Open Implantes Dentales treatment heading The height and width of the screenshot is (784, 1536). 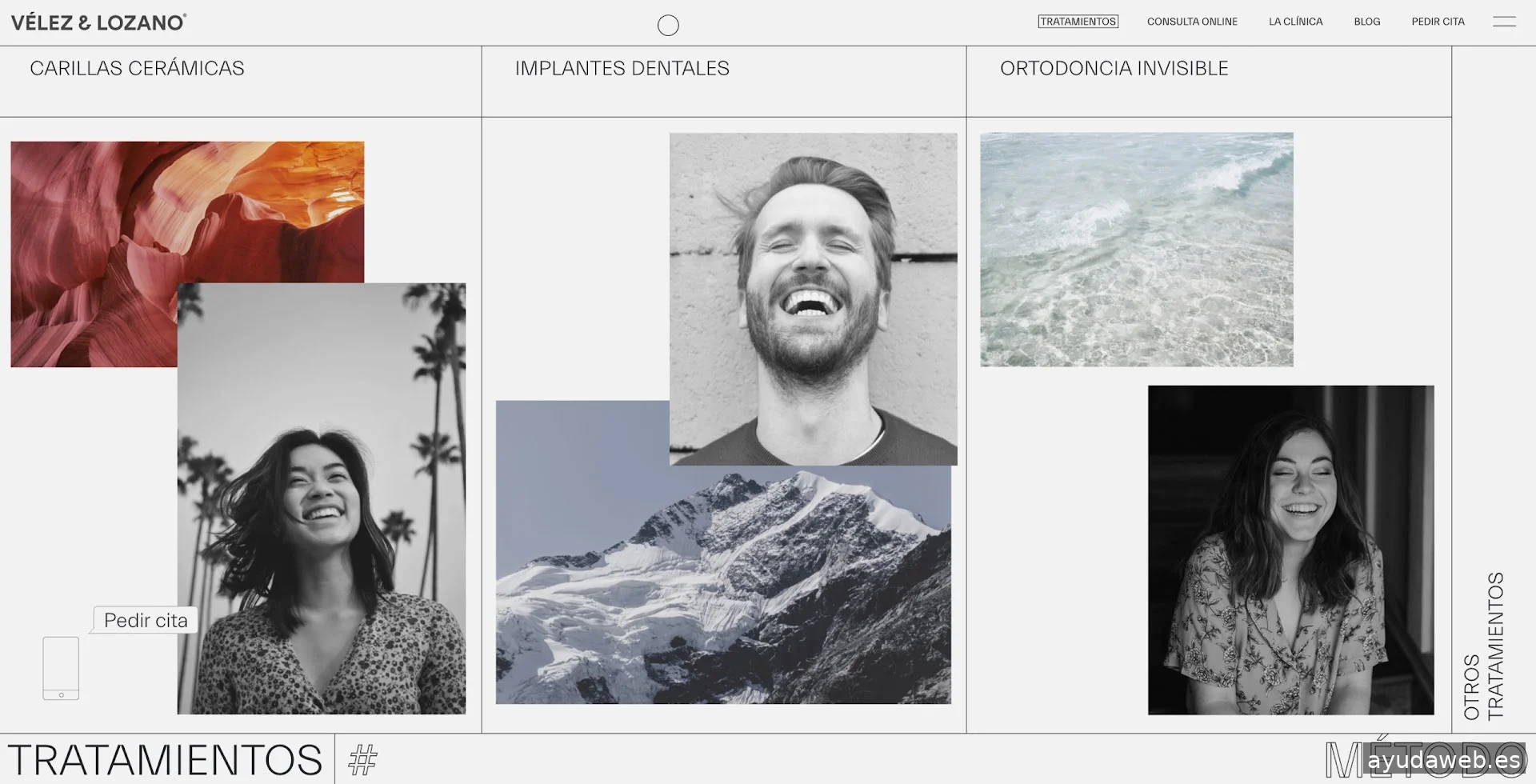622,69
